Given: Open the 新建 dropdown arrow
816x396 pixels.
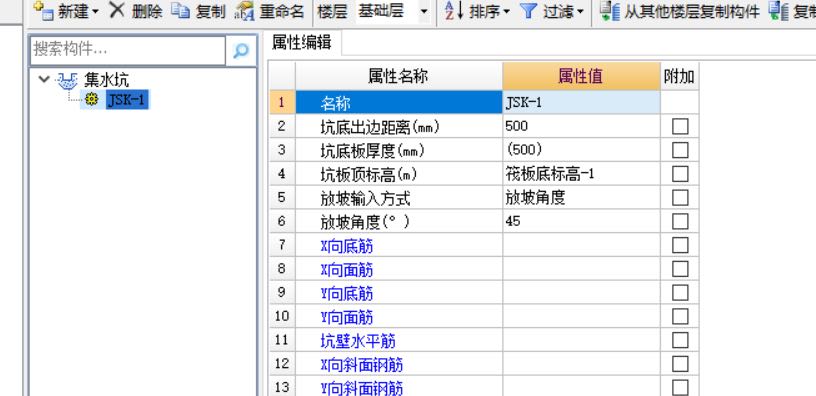Looking at the screenshot, I should coord(95,11).
